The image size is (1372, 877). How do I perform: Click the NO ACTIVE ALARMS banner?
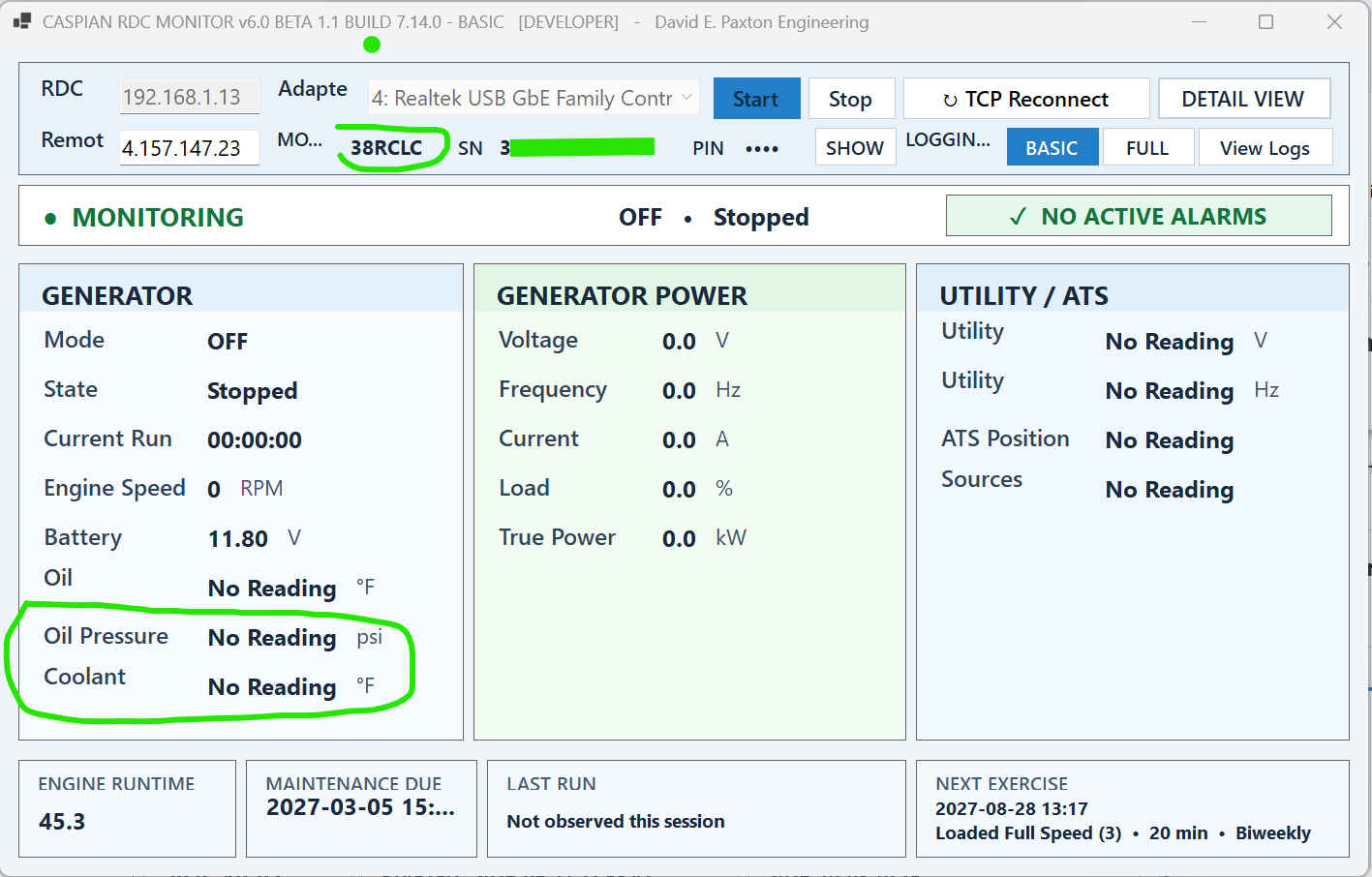(1139, 216)
